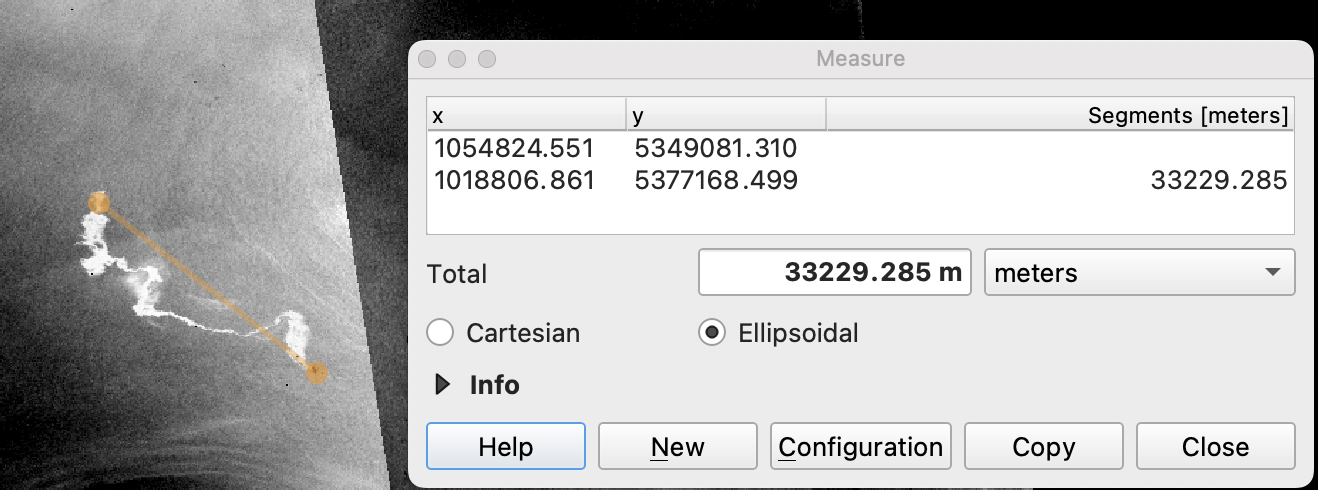The image size is (1318, 490).
Task: Select the x value 1054824.551
Action: pos(514,150)
